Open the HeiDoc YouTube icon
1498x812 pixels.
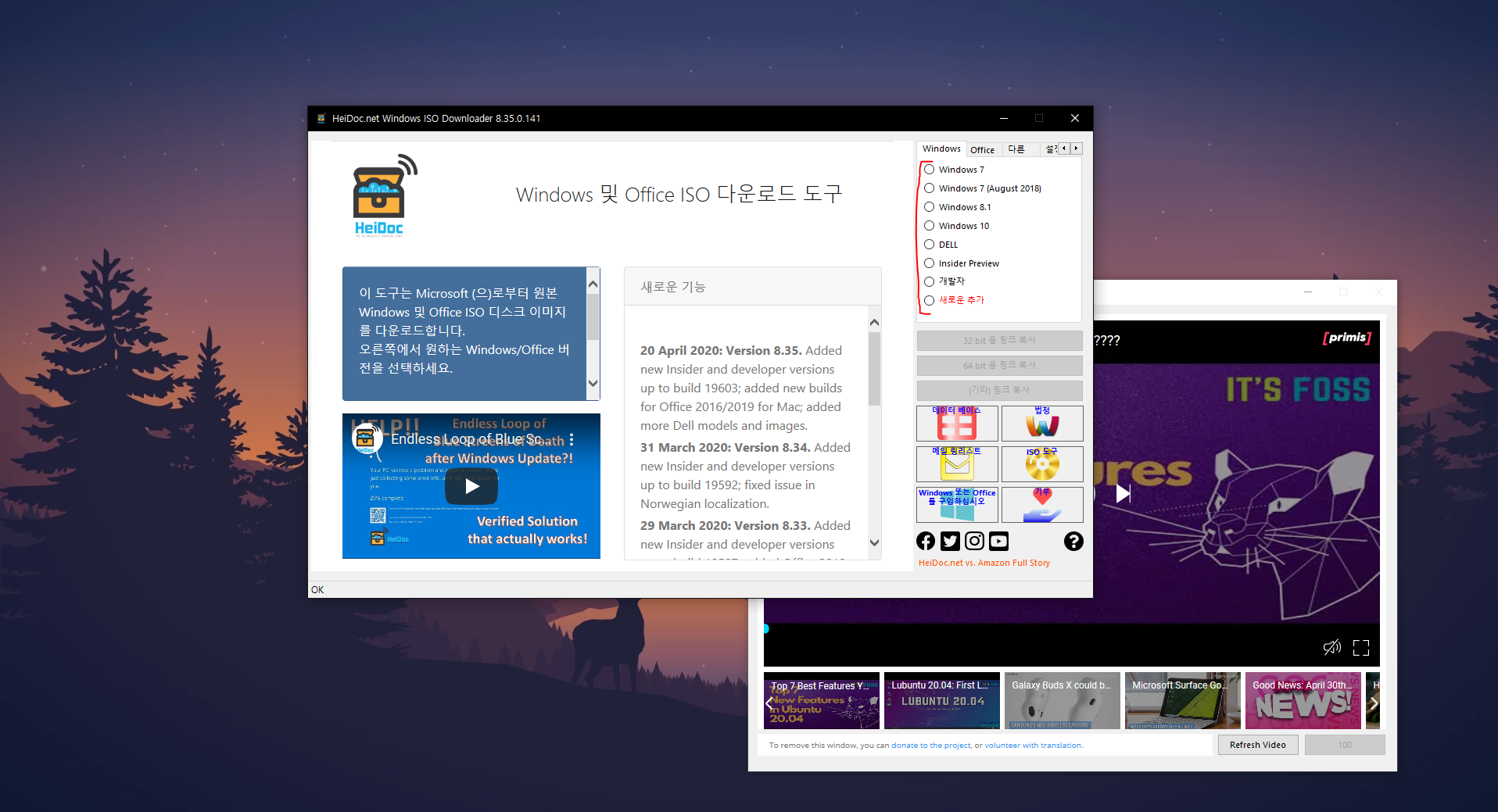tap(998, 541)
